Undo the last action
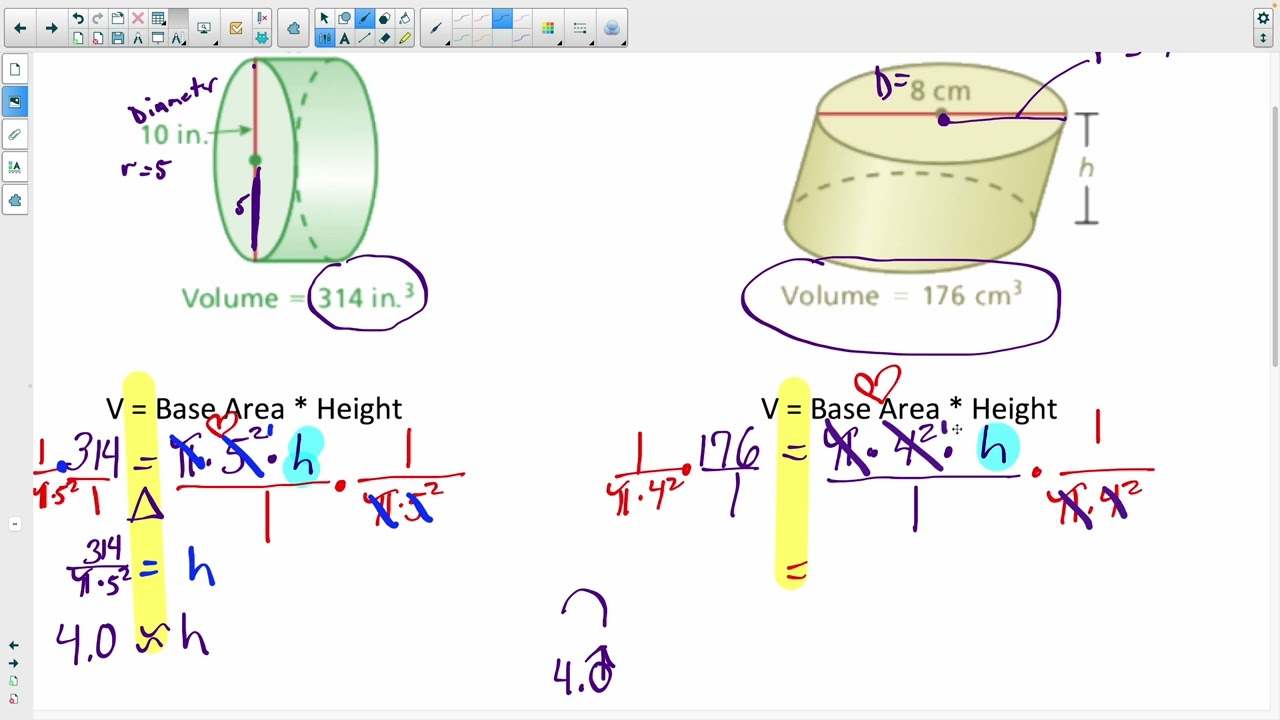 click(78, 18)
